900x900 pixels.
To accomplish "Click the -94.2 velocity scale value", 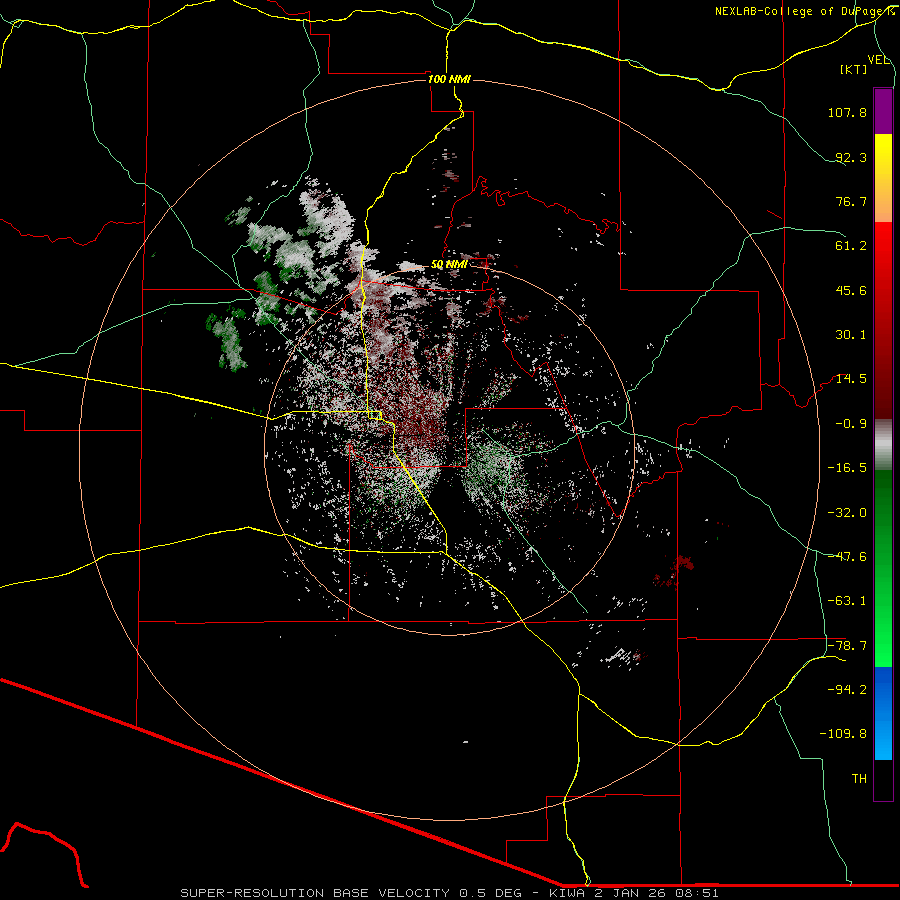I will [x=847, y=690].
